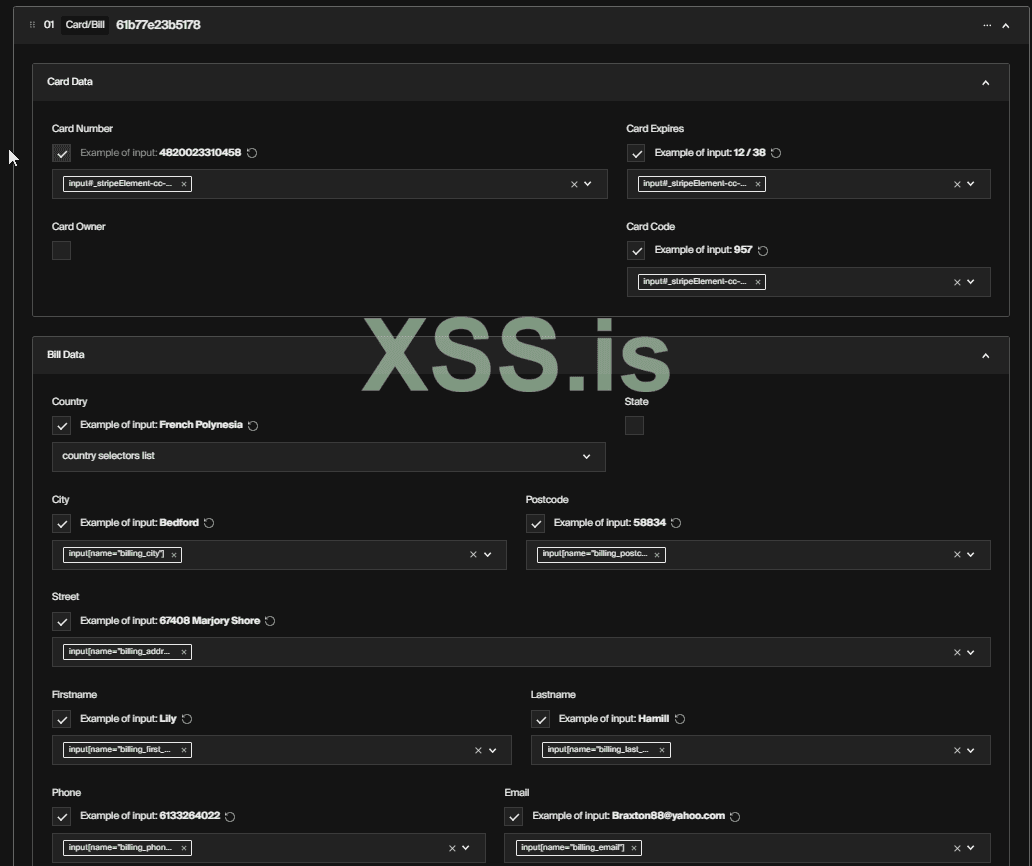Clear all selectors in Lastname field
The image size is (1032, 866).
(957, 750)
